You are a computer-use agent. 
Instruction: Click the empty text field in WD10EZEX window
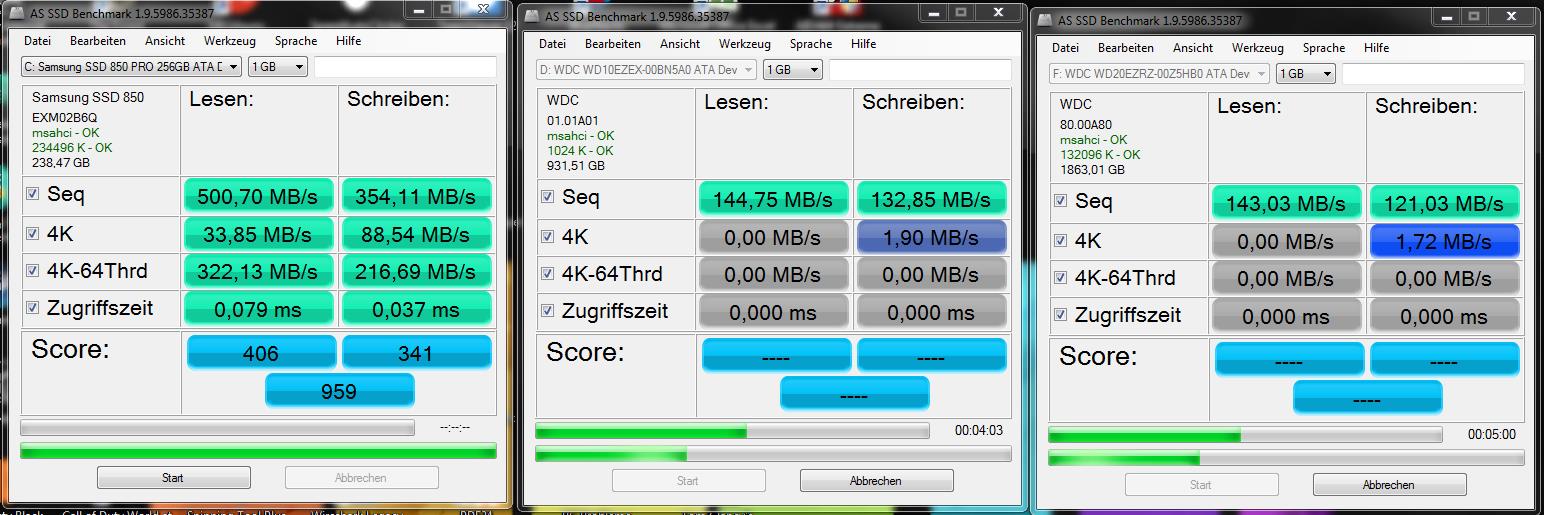coord(920,70)
